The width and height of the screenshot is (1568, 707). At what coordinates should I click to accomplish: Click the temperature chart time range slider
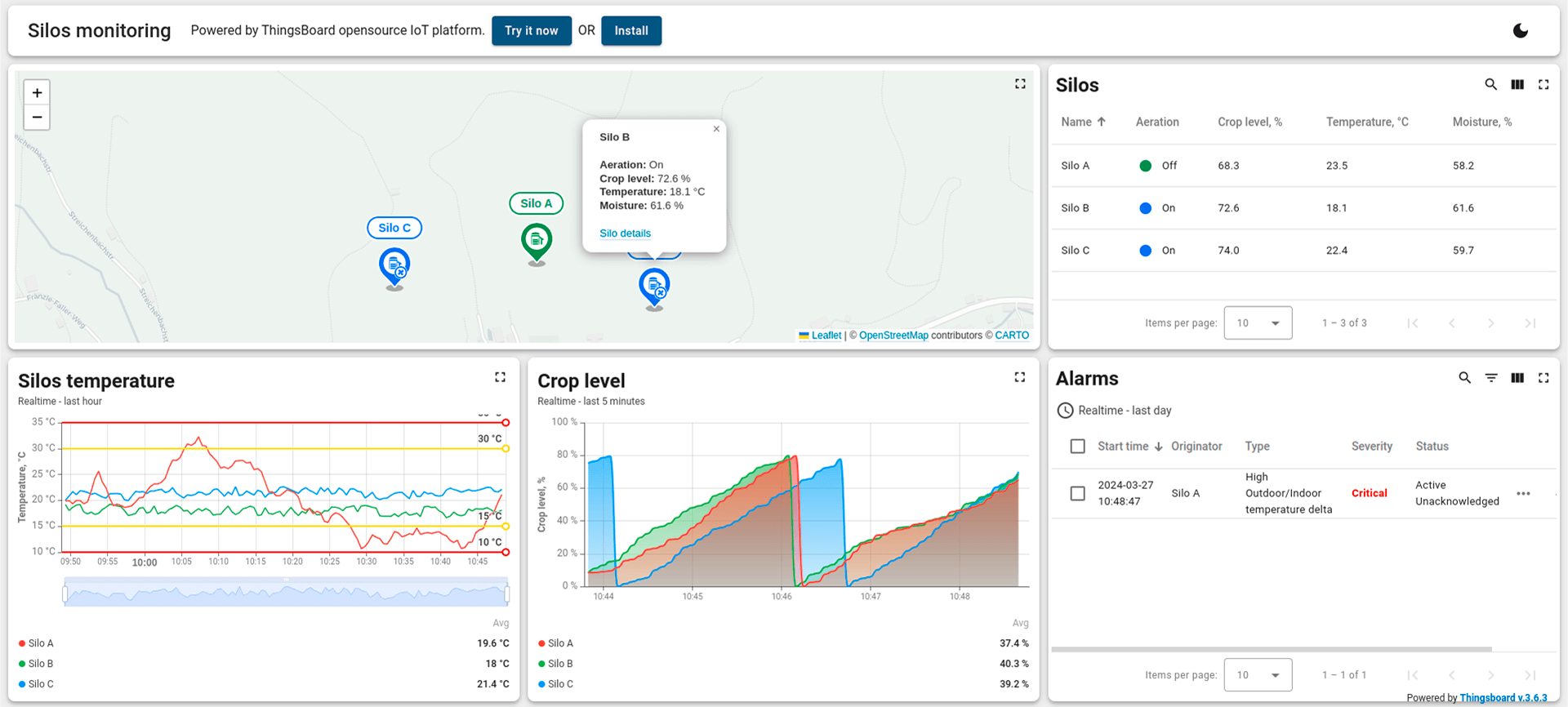tap(286, 594)
